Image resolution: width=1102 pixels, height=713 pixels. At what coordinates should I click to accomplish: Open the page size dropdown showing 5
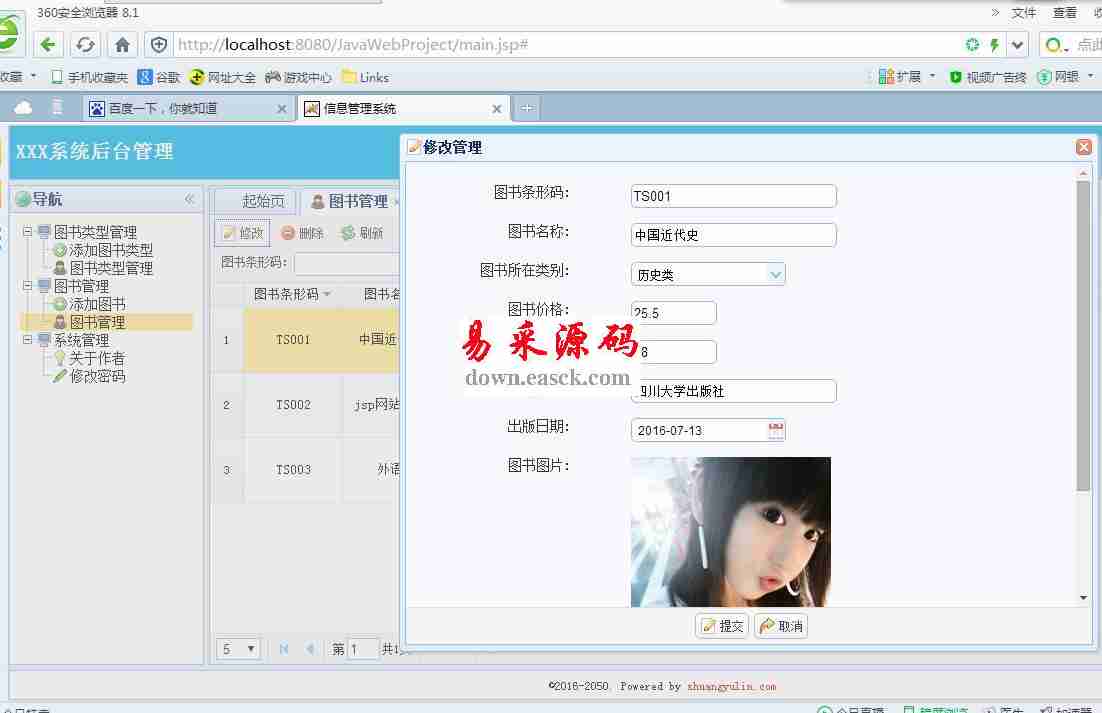238,649
